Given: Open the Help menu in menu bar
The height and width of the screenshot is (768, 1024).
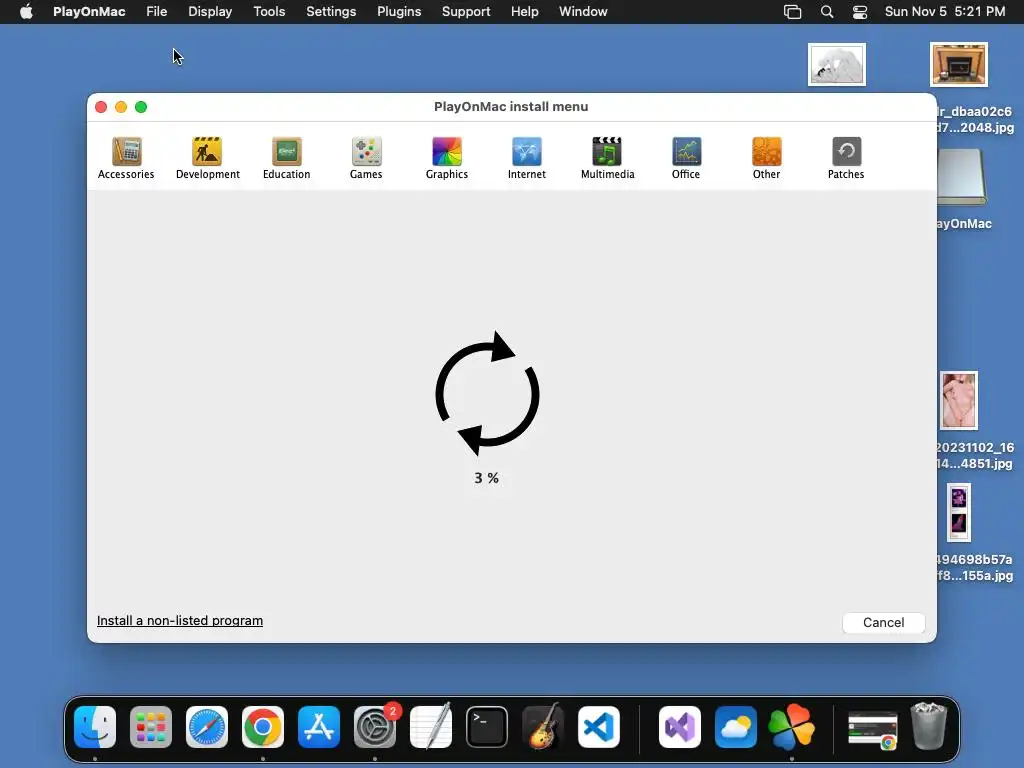Looking at the screenshot, I should click(524, 12).
